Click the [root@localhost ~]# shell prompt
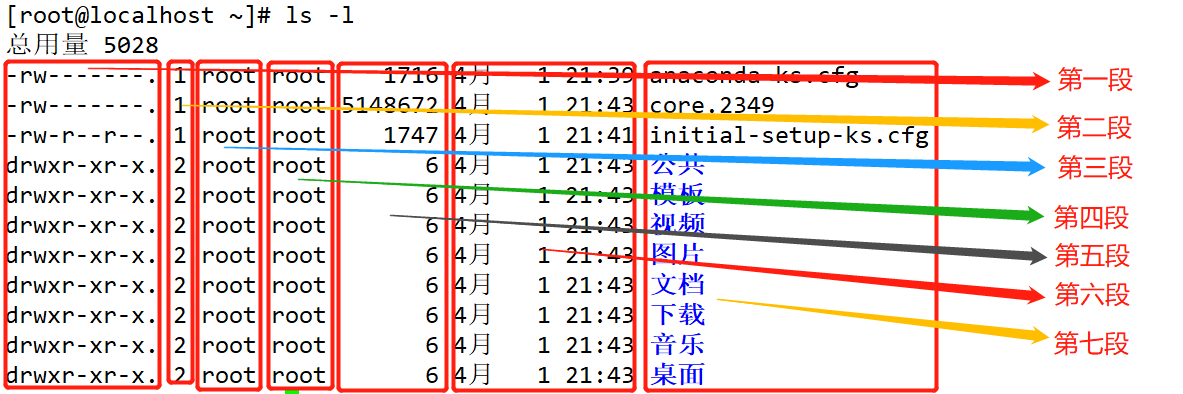 [138, 16]
